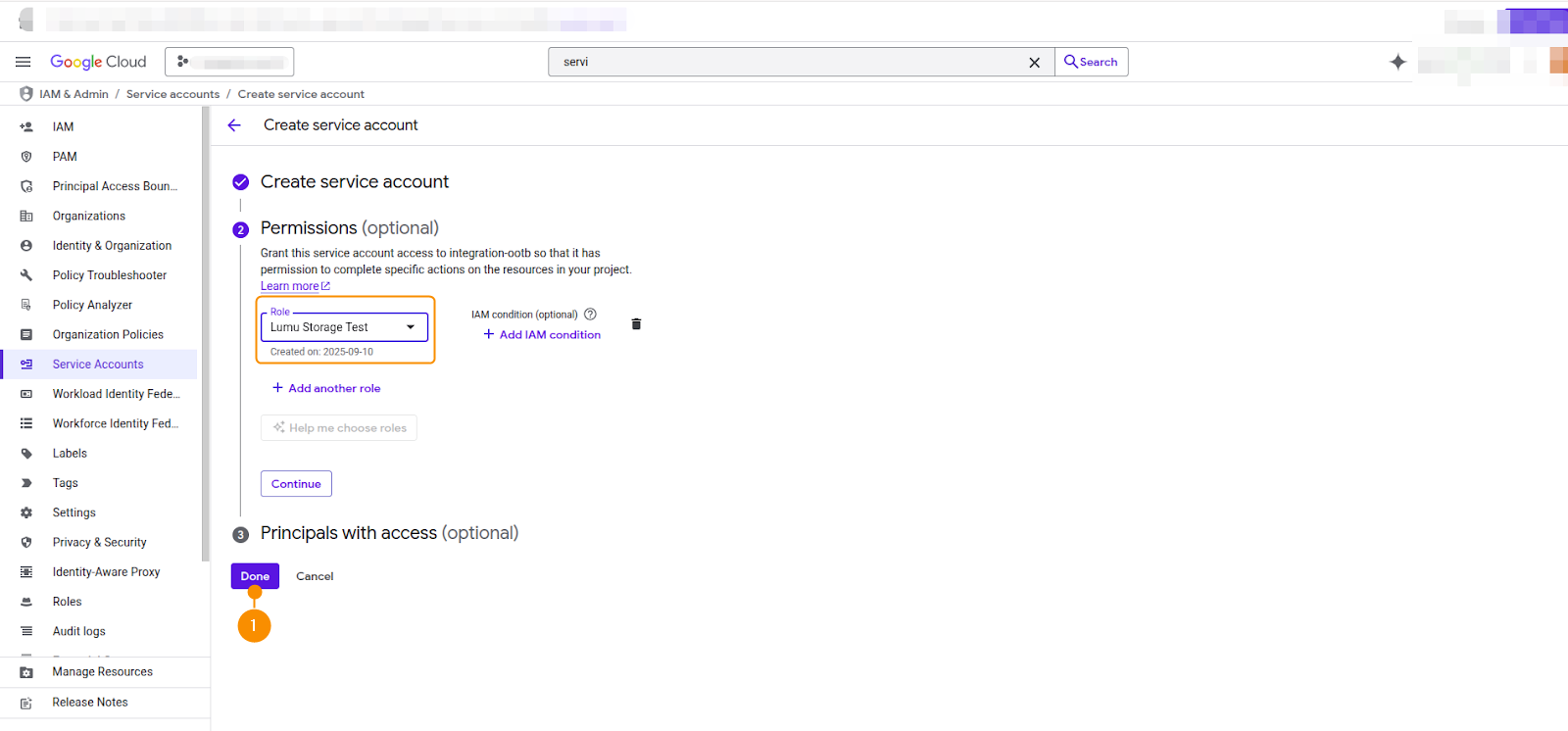Click Add another role

point(326,388)
